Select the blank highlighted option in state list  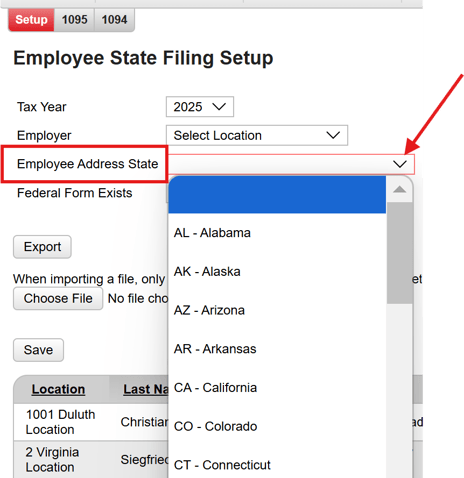click(x=277, y=194)
